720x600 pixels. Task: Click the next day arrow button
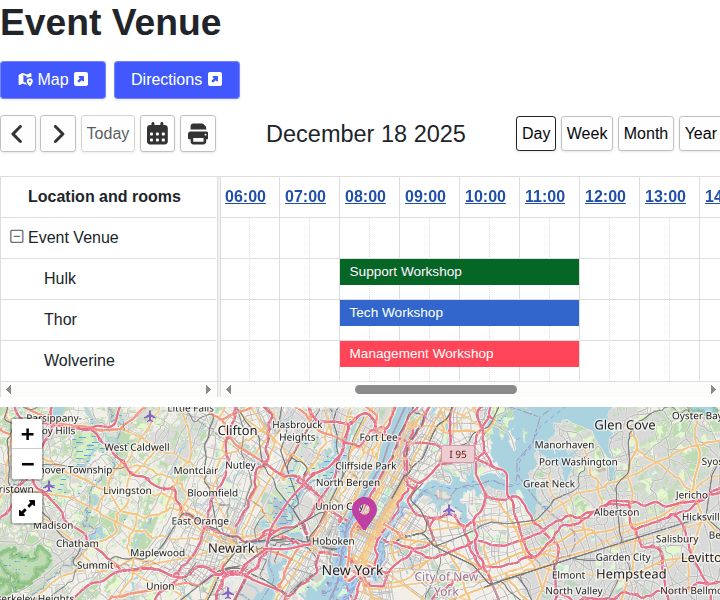pos(58,133)
